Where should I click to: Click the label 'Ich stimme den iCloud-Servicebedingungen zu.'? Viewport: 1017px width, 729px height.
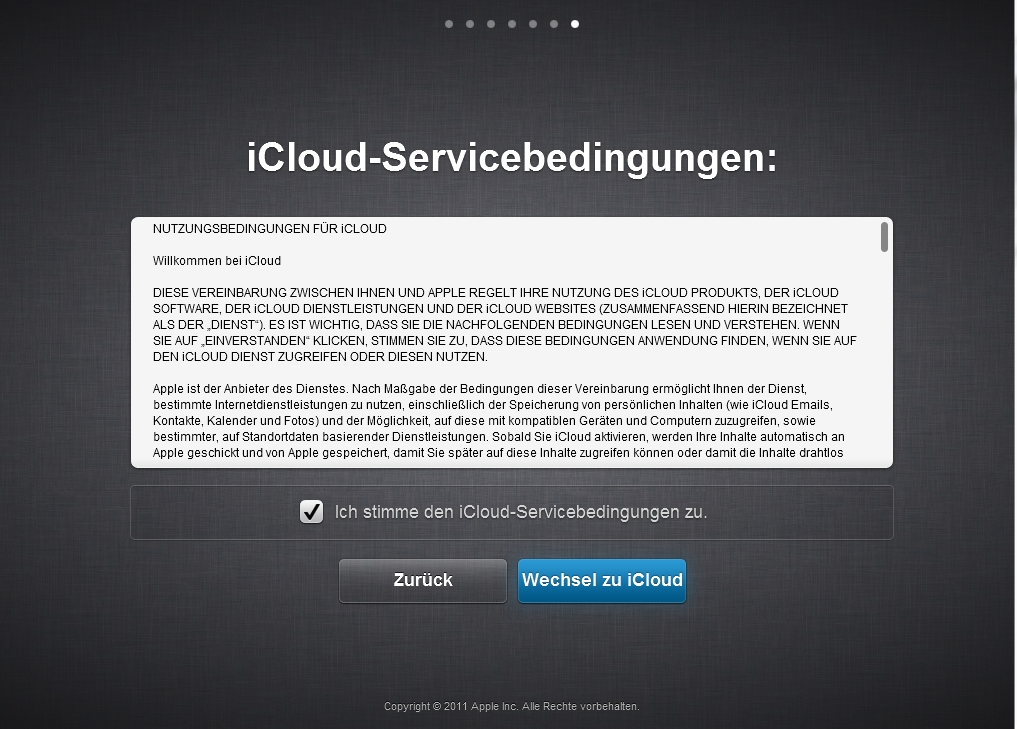[x=521, y=512]
